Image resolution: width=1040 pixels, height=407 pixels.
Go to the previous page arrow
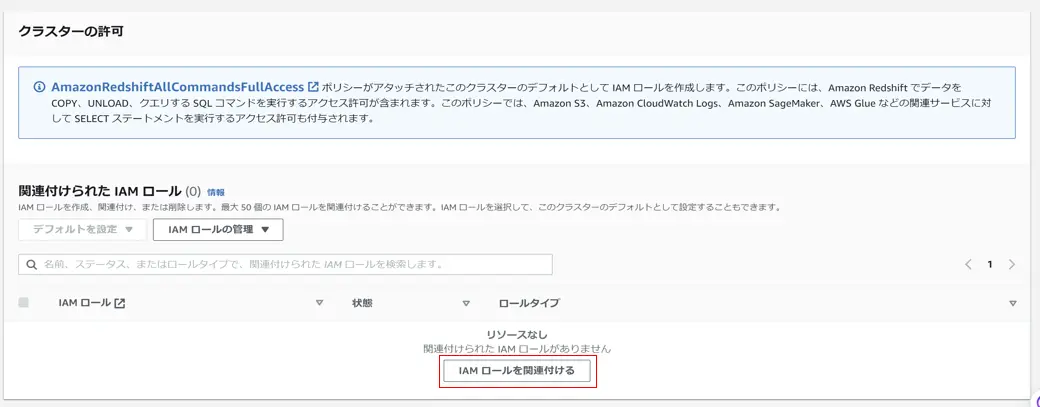(x=968, y=264)
